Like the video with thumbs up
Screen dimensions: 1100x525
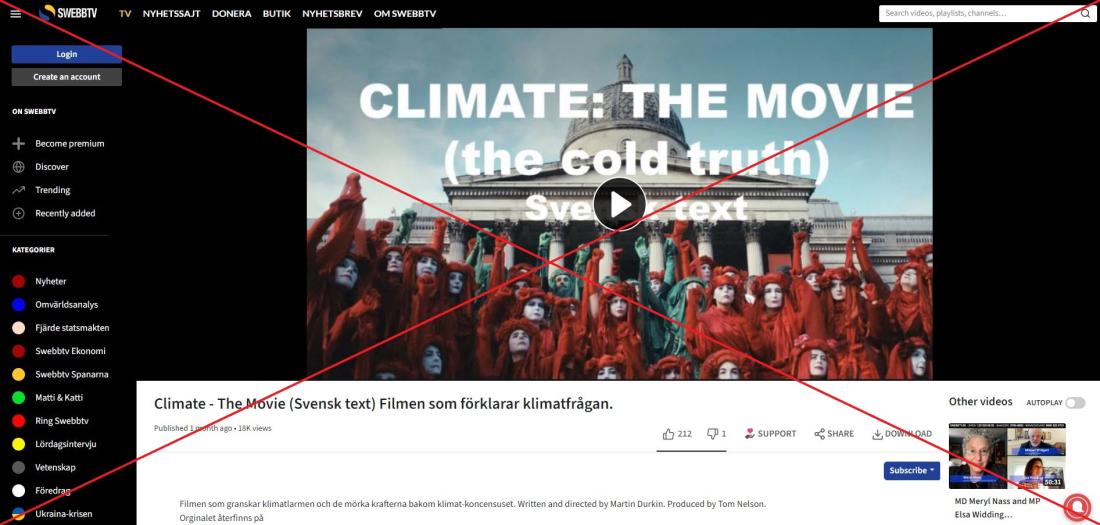point(668,434)
